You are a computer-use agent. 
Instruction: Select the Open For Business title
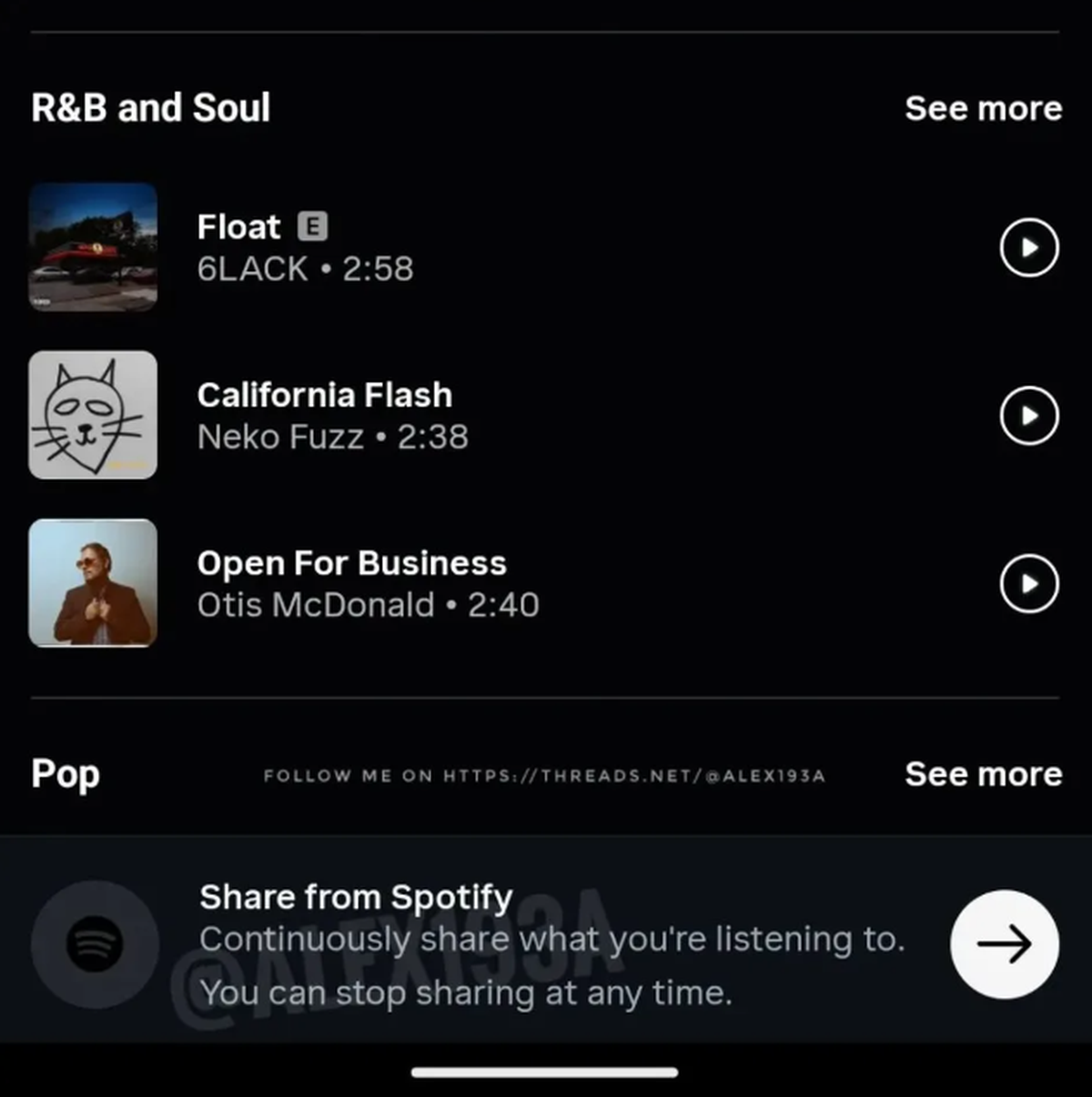point(351,563)
